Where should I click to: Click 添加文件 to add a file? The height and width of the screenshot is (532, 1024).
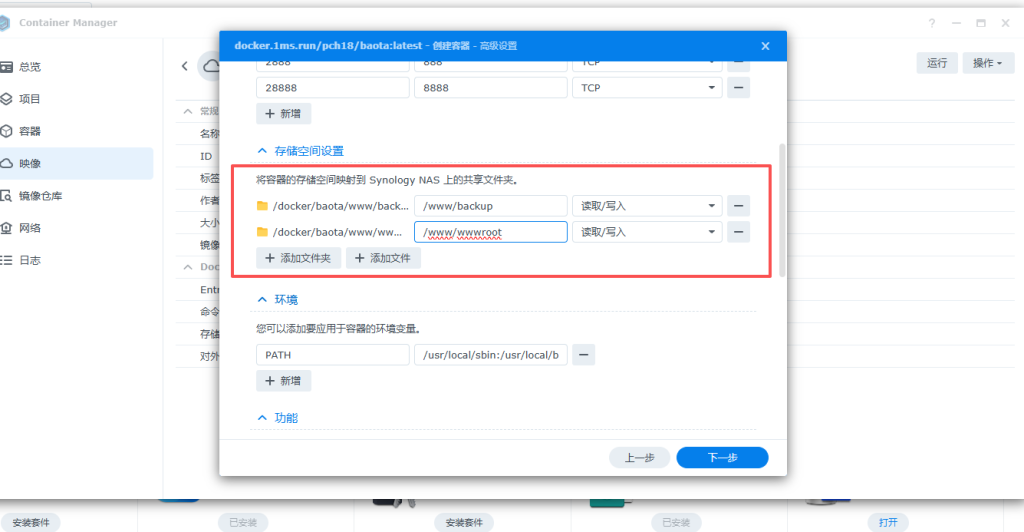click(x=383, y=258)
